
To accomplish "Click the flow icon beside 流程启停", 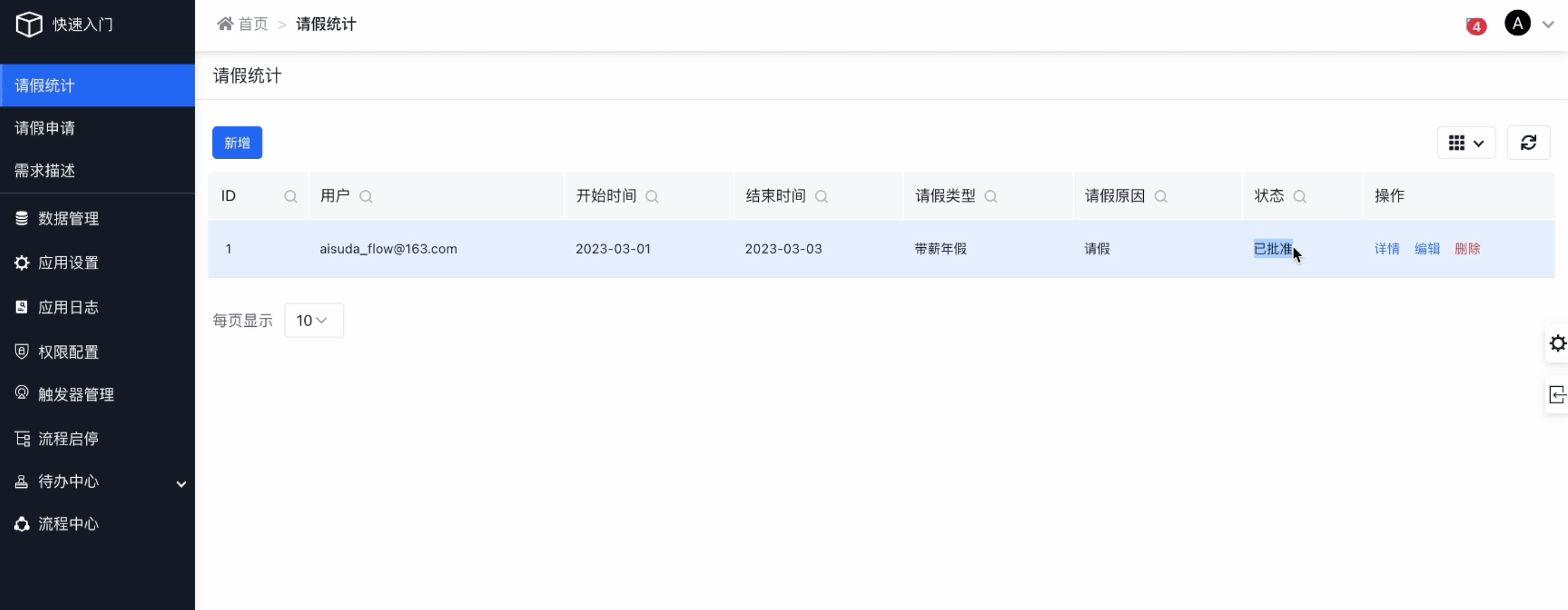I will pyautogui.click(x=21, y=438).
